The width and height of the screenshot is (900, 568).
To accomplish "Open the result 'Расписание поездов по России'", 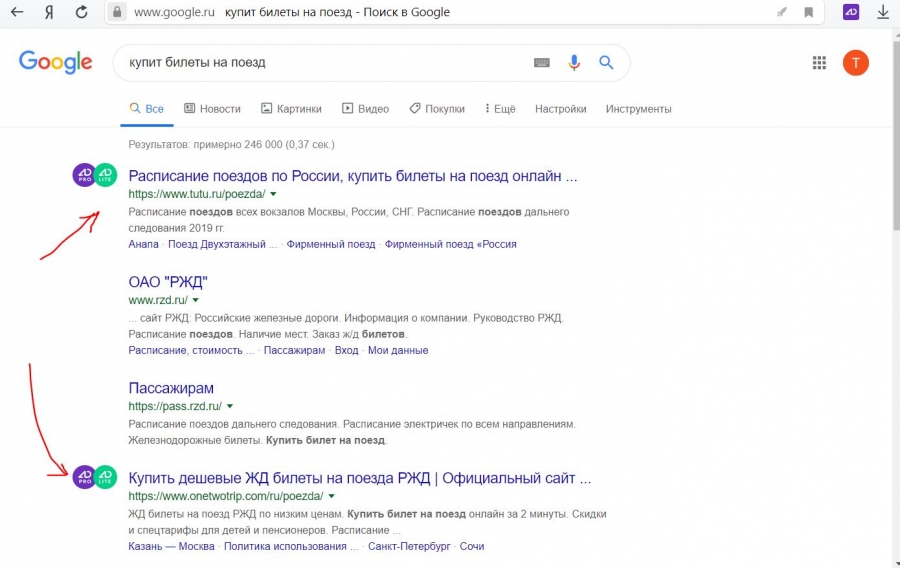I will click(352, 176).
